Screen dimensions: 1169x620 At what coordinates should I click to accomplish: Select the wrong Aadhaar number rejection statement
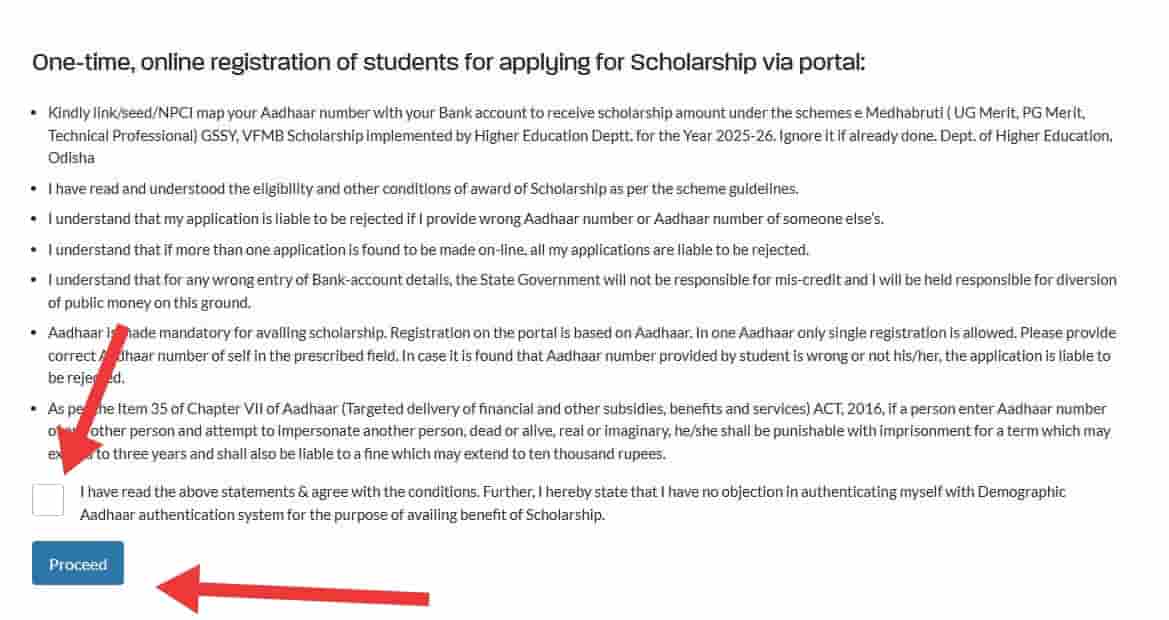(465, 219)
